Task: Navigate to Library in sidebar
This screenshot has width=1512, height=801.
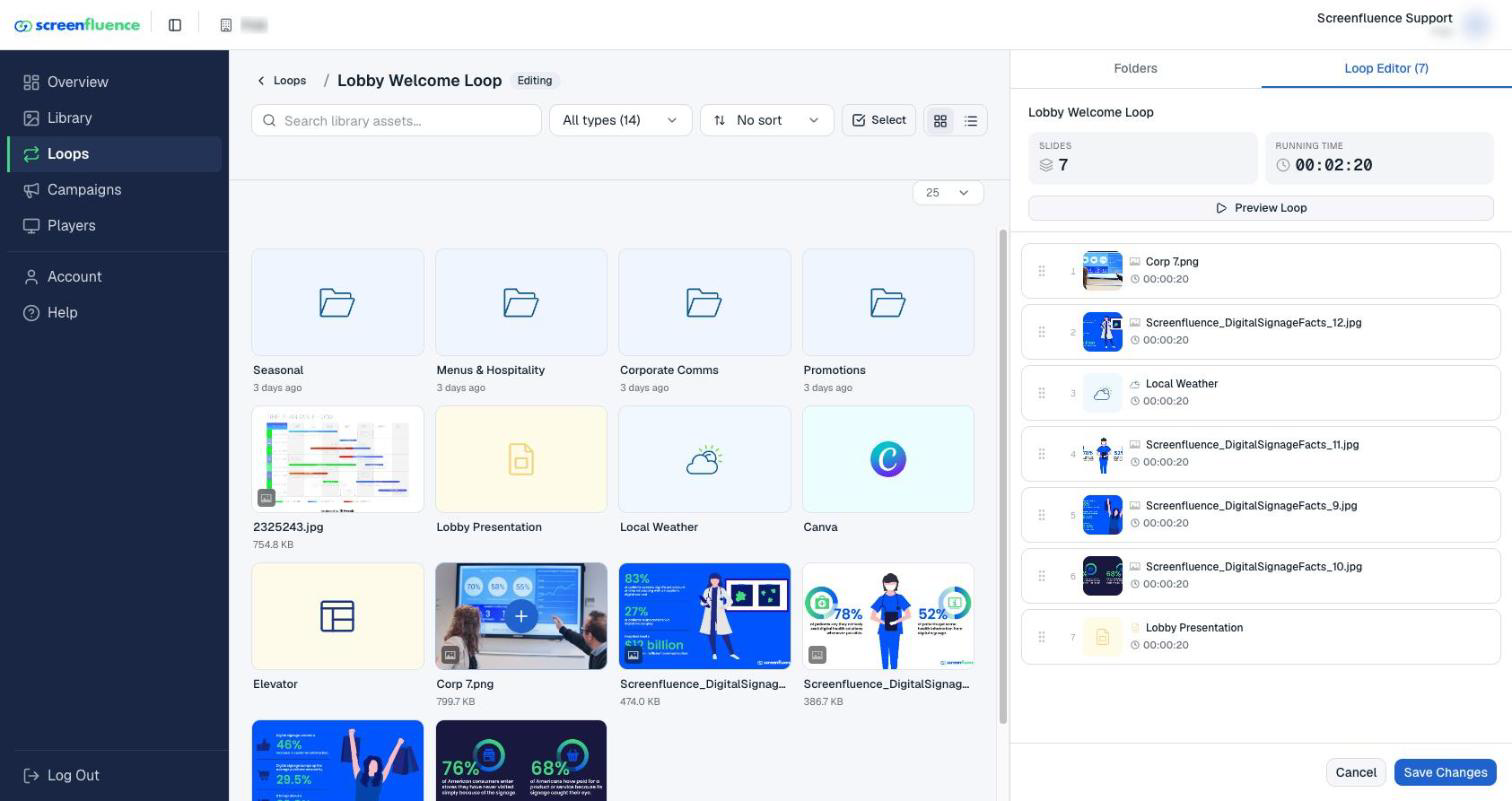Action: [x=115, y=118]
